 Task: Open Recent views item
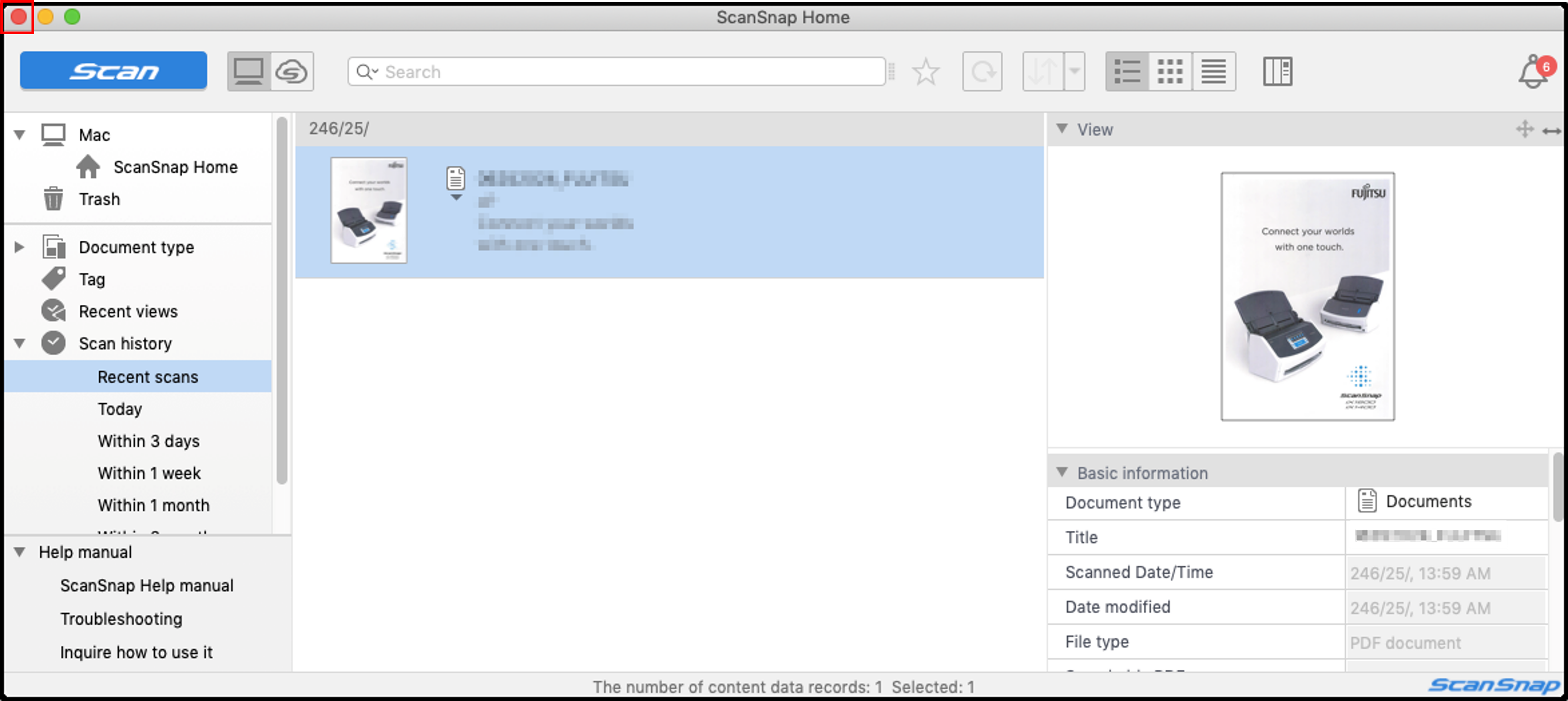(128, 311)
